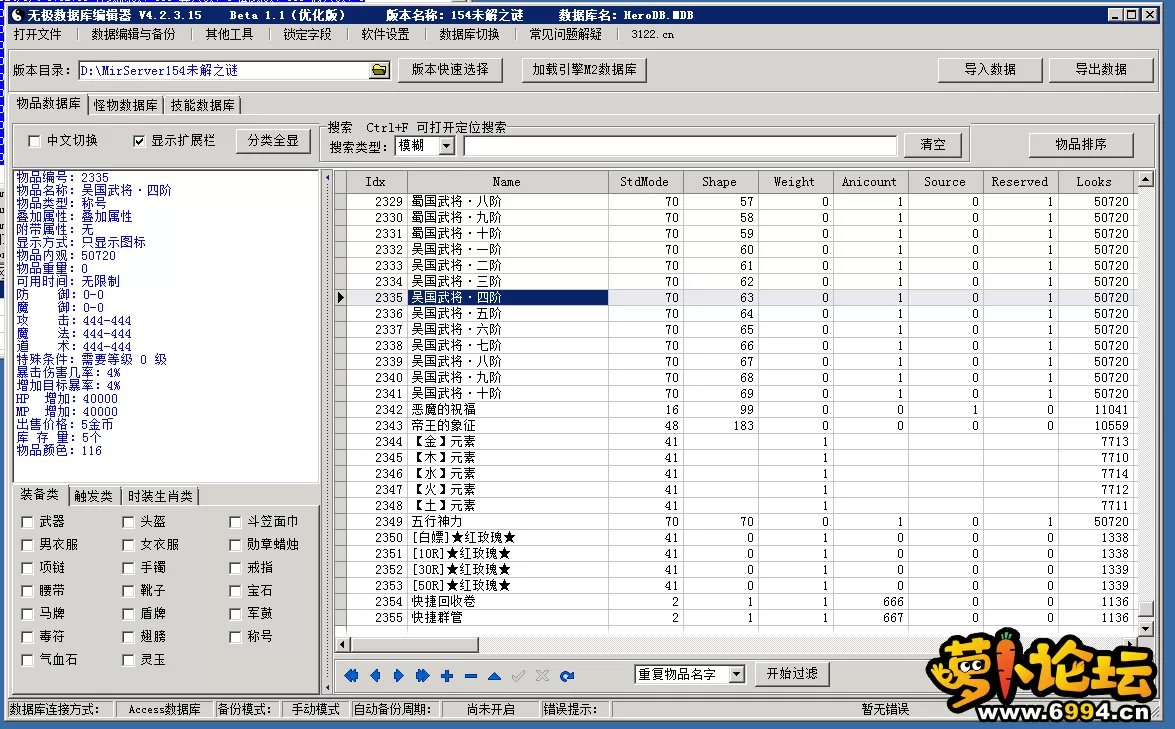
Task: Switch to the 怪物数据库 tab
Action: point(125,105)
